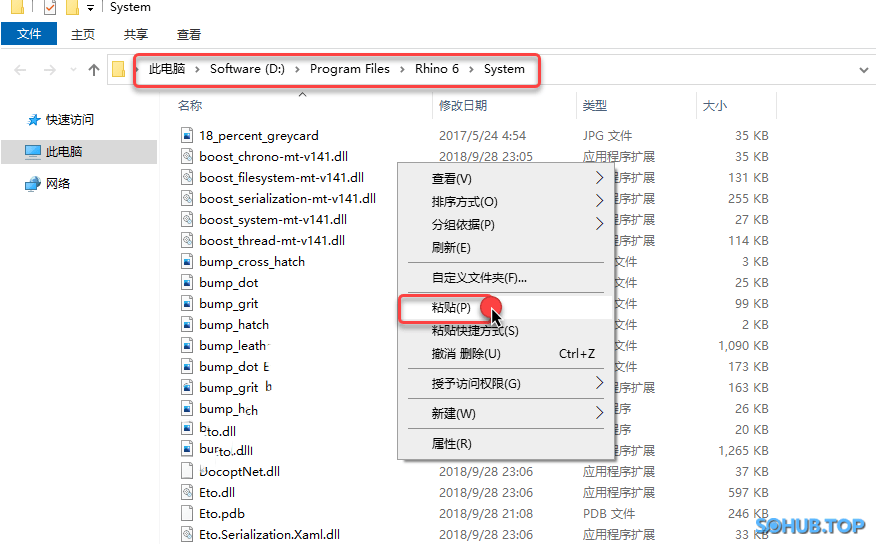Select Refresh (刷新) in context menu

coord(451,247)
